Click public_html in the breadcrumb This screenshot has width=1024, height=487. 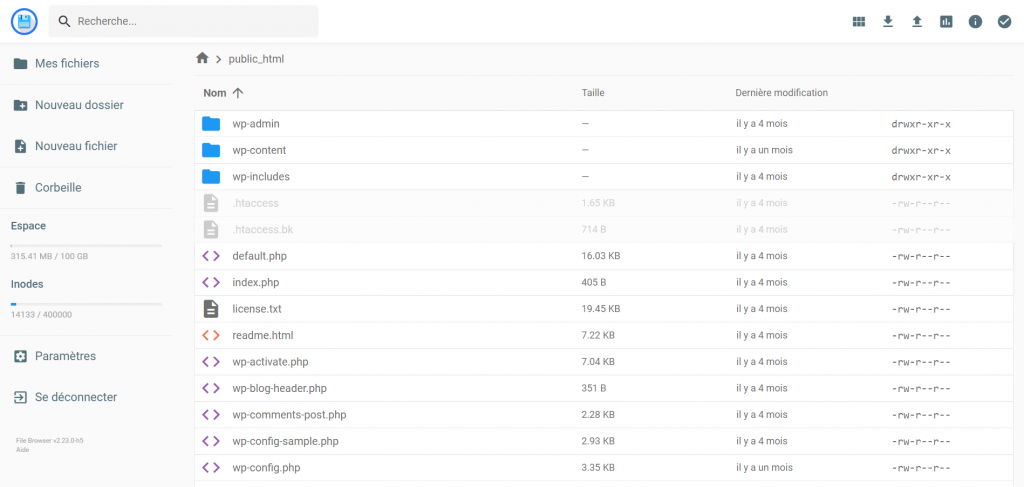(256, 59)
